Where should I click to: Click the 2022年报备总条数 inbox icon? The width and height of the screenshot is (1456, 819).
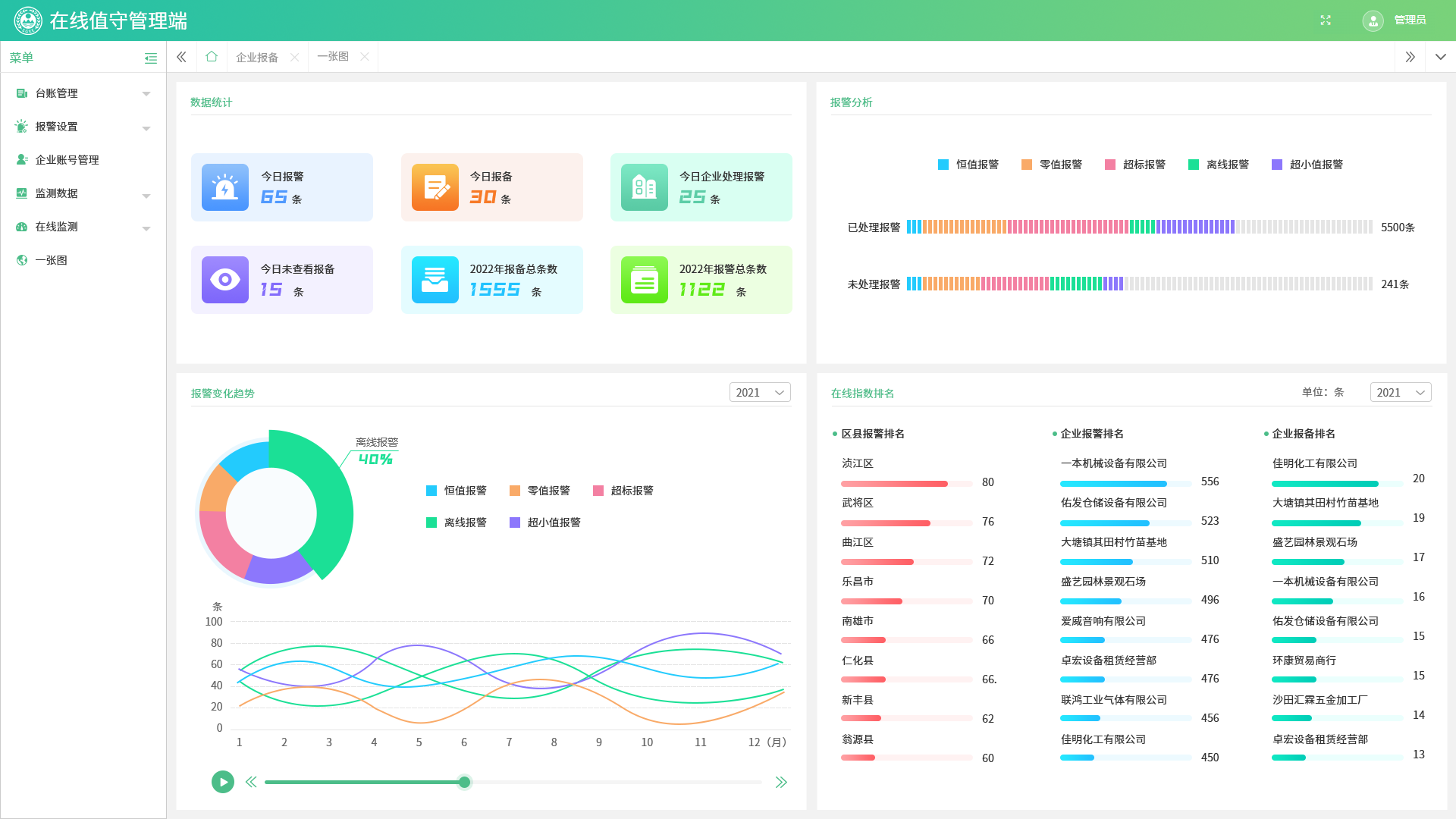point(435,280)
